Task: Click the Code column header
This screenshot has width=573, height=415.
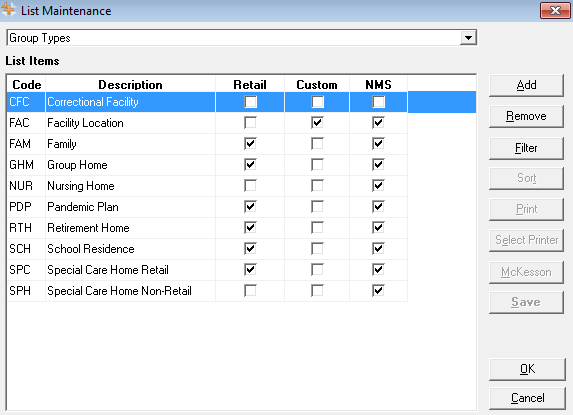Action: coord(26,85)
